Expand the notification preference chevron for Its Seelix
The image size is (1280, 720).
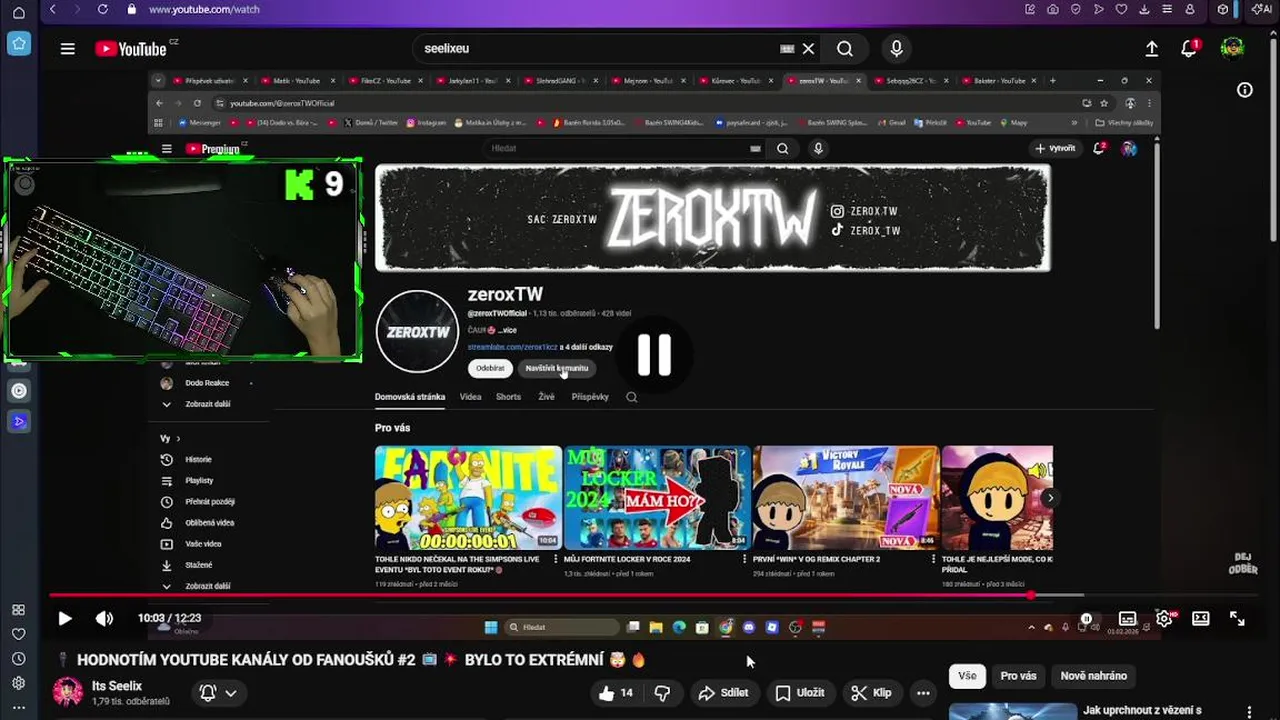pos(231,693)
